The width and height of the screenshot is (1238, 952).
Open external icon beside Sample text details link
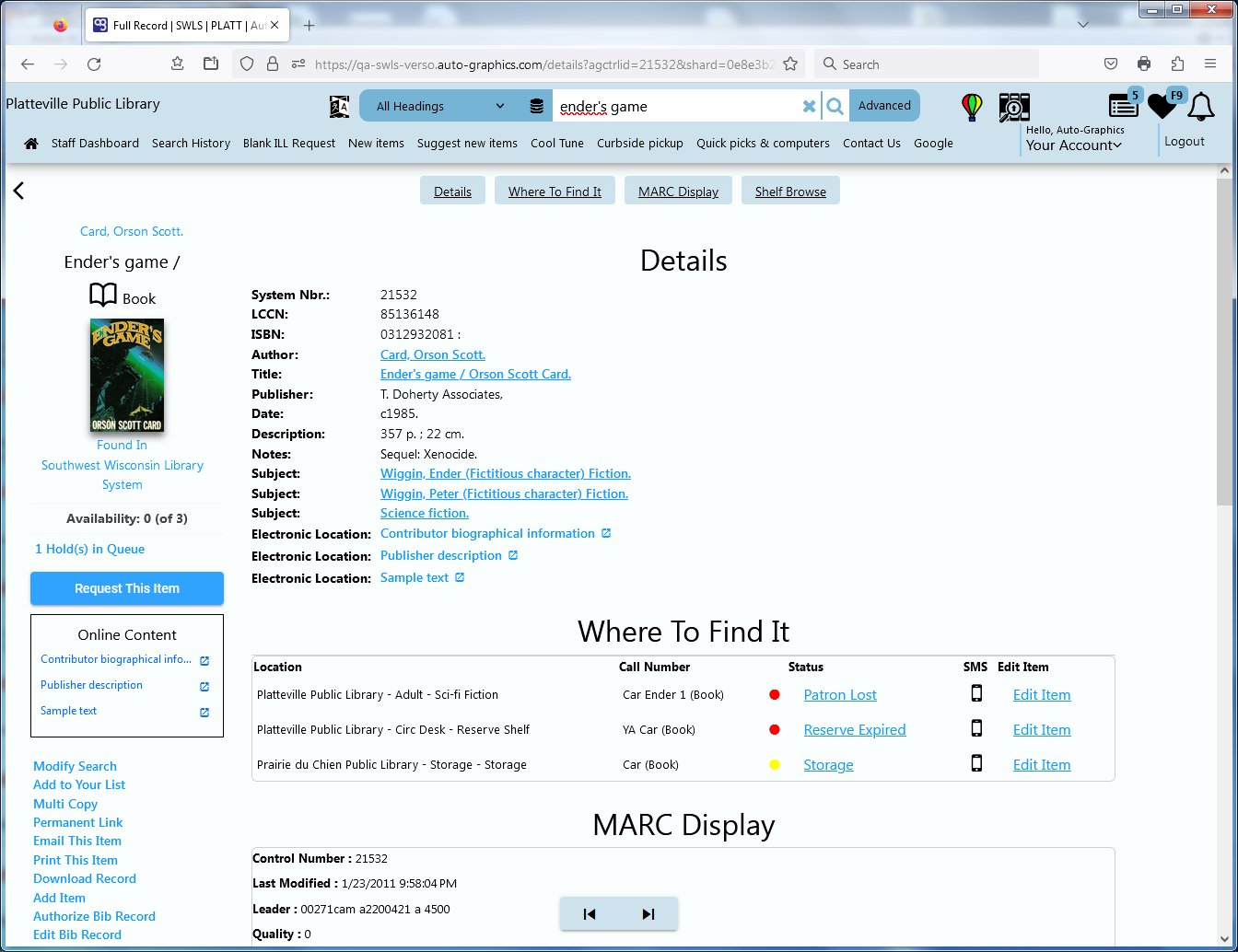pyautogui.click(x=460, y=577)
